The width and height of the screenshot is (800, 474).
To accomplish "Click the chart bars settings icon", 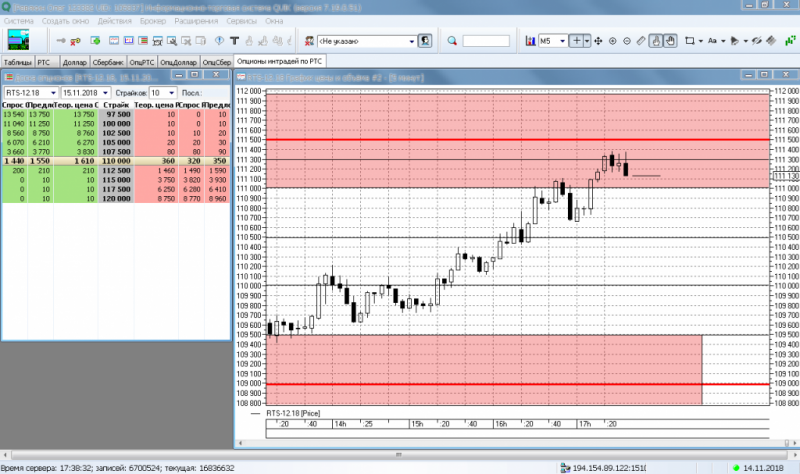I will coord(531,41).
